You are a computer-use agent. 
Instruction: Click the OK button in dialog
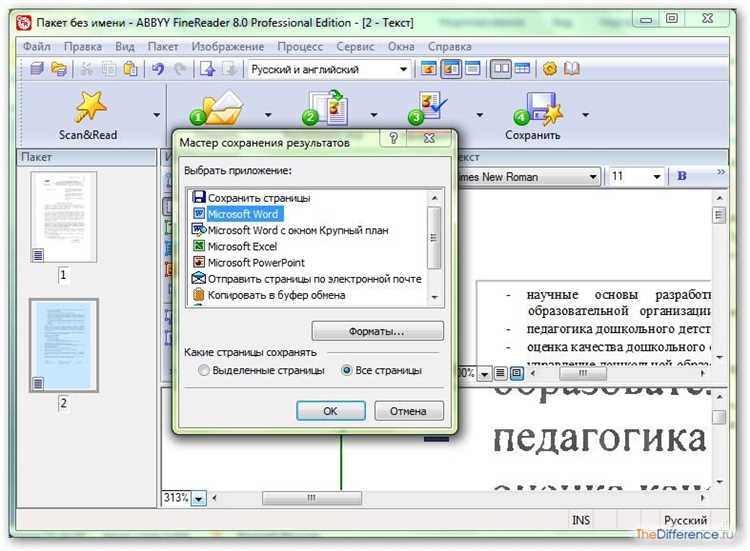tap(331, 411)
